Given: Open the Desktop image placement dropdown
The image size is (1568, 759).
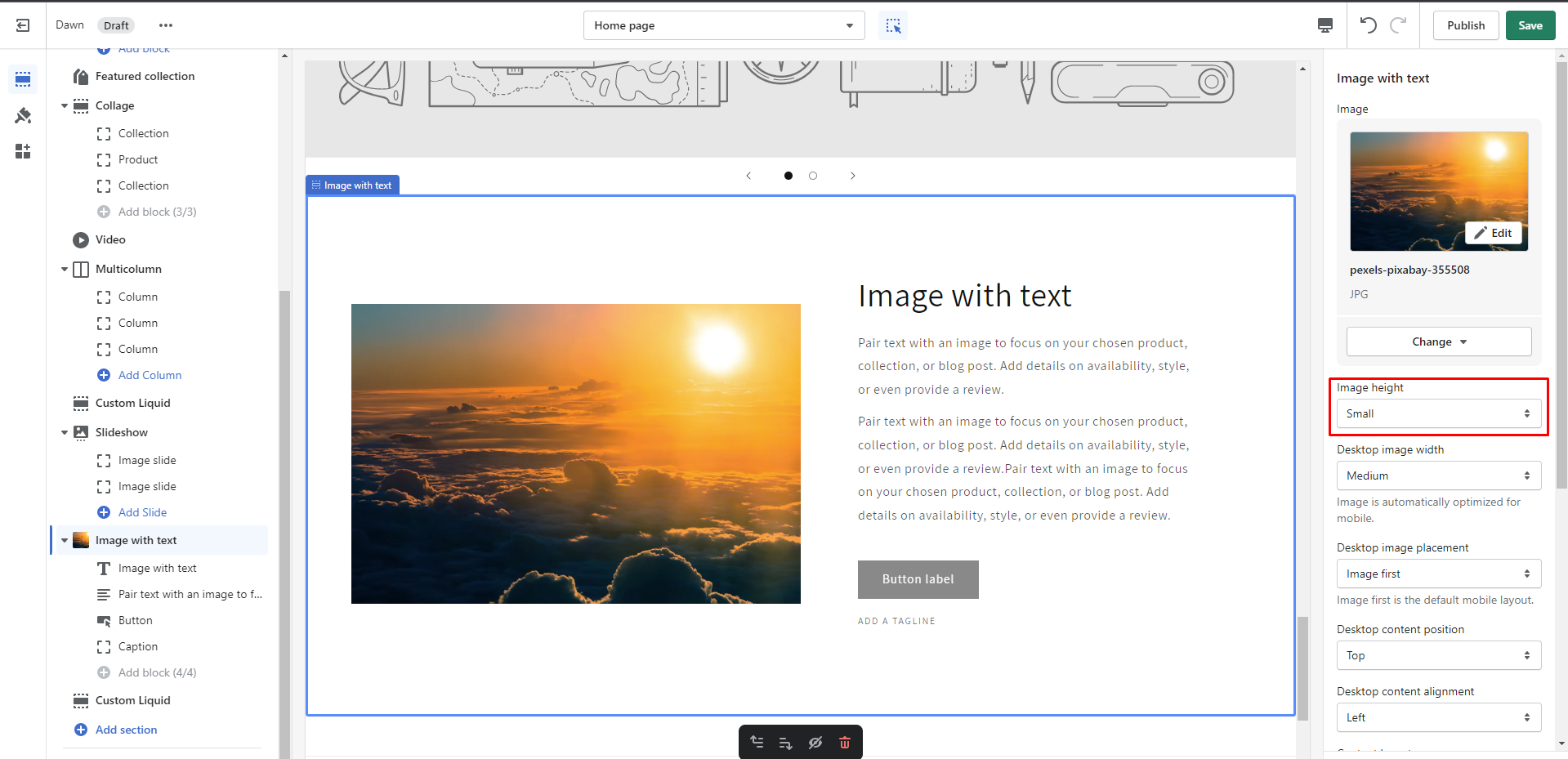Looking at the screenshot, I should tap(1439, 574).
